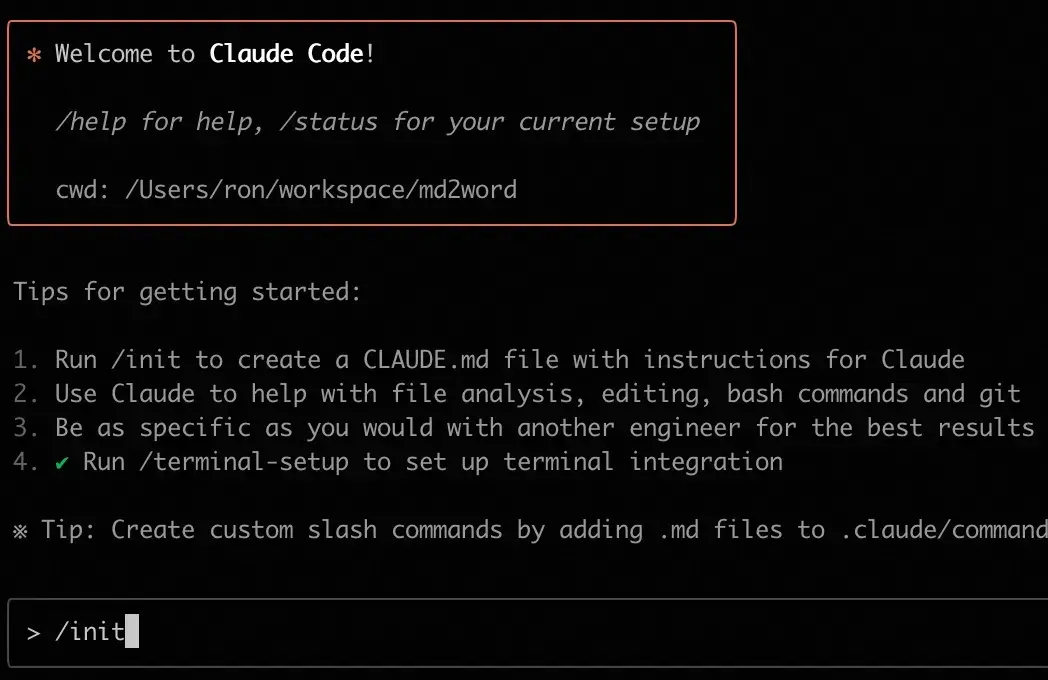
Task: Click tip 3 about being specific
Action: click(x=544, y=428)
